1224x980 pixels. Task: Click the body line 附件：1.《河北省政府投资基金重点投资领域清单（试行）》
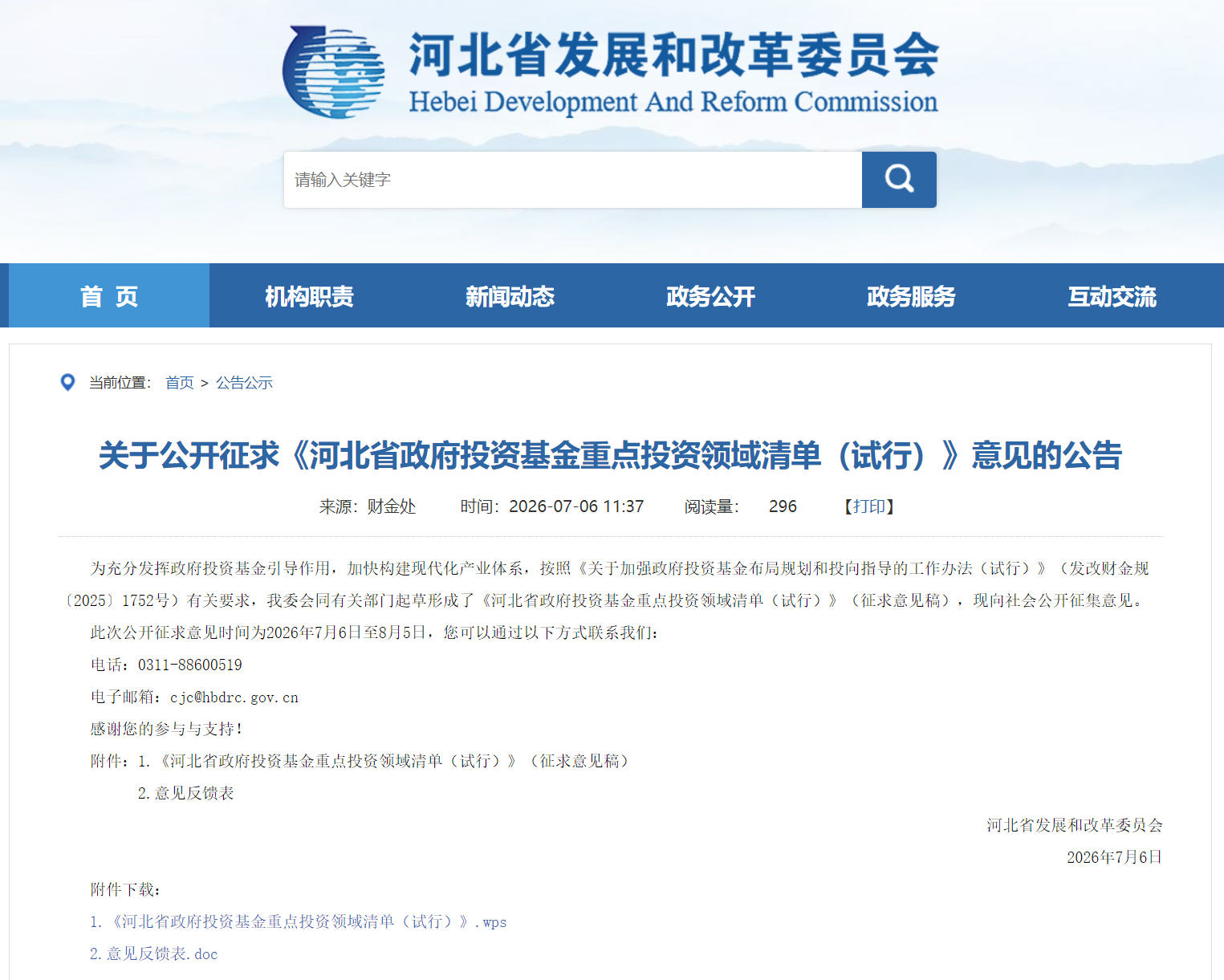360,761
